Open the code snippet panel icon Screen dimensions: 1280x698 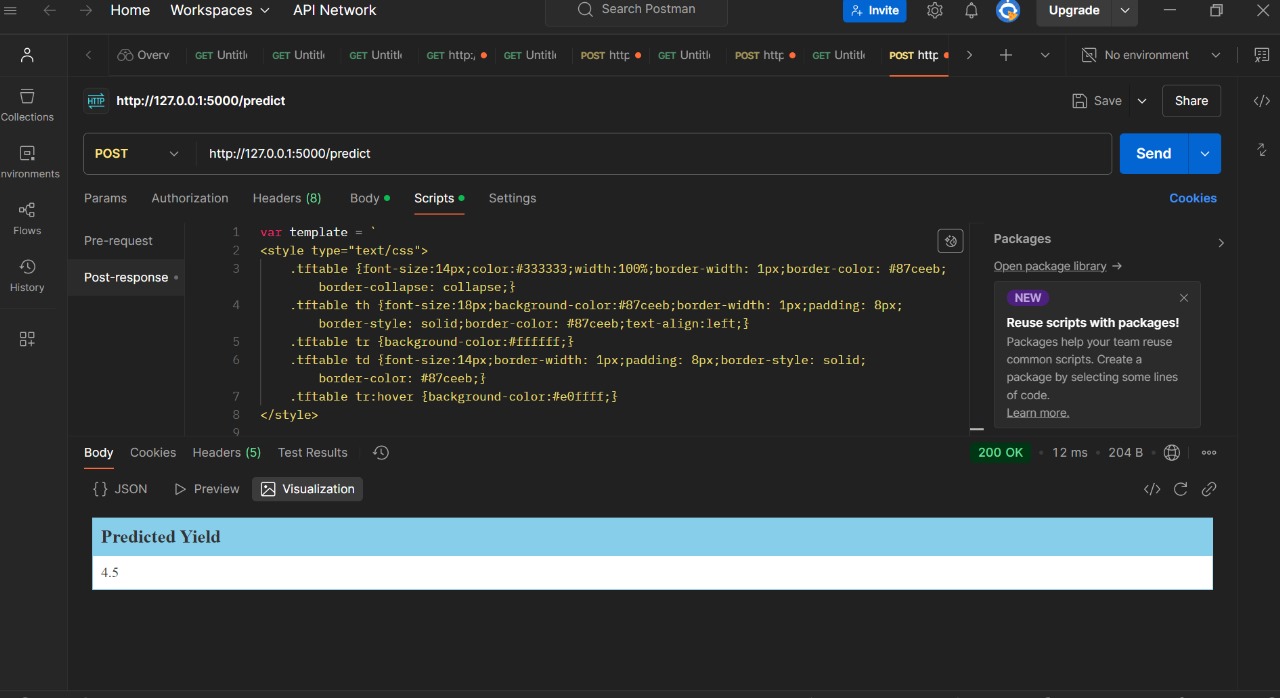(1262, 101)
